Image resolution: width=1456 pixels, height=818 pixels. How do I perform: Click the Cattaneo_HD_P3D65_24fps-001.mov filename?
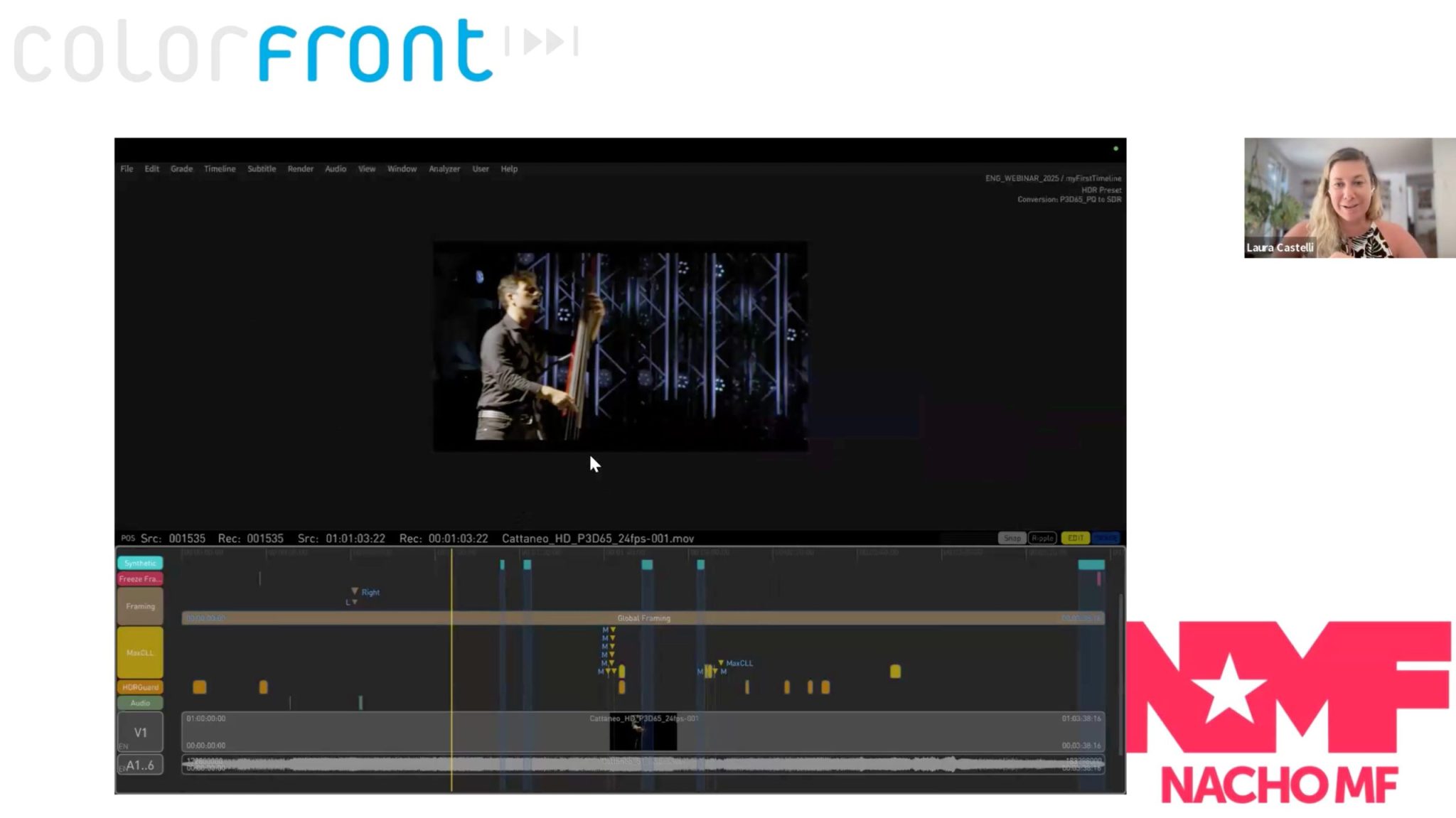(597, 538)
